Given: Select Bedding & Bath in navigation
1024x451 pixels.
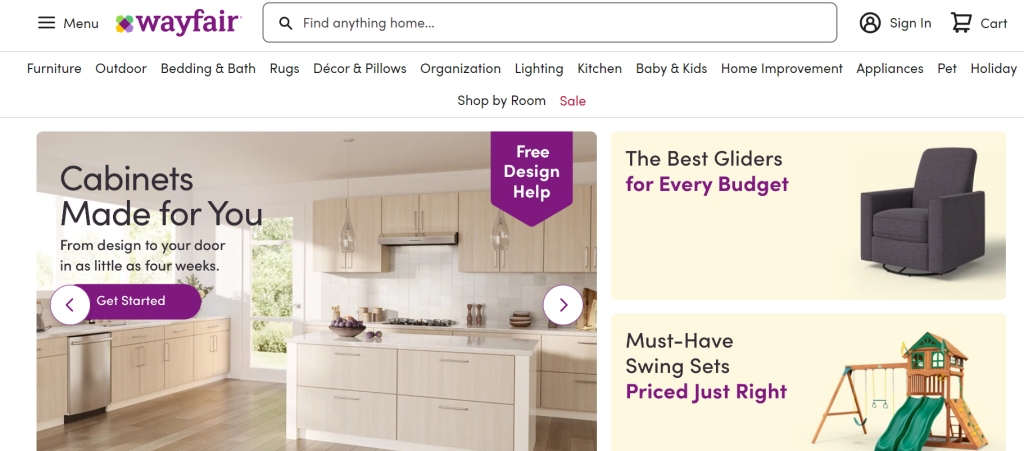Looking at the screenshot, I should (208, 69).
